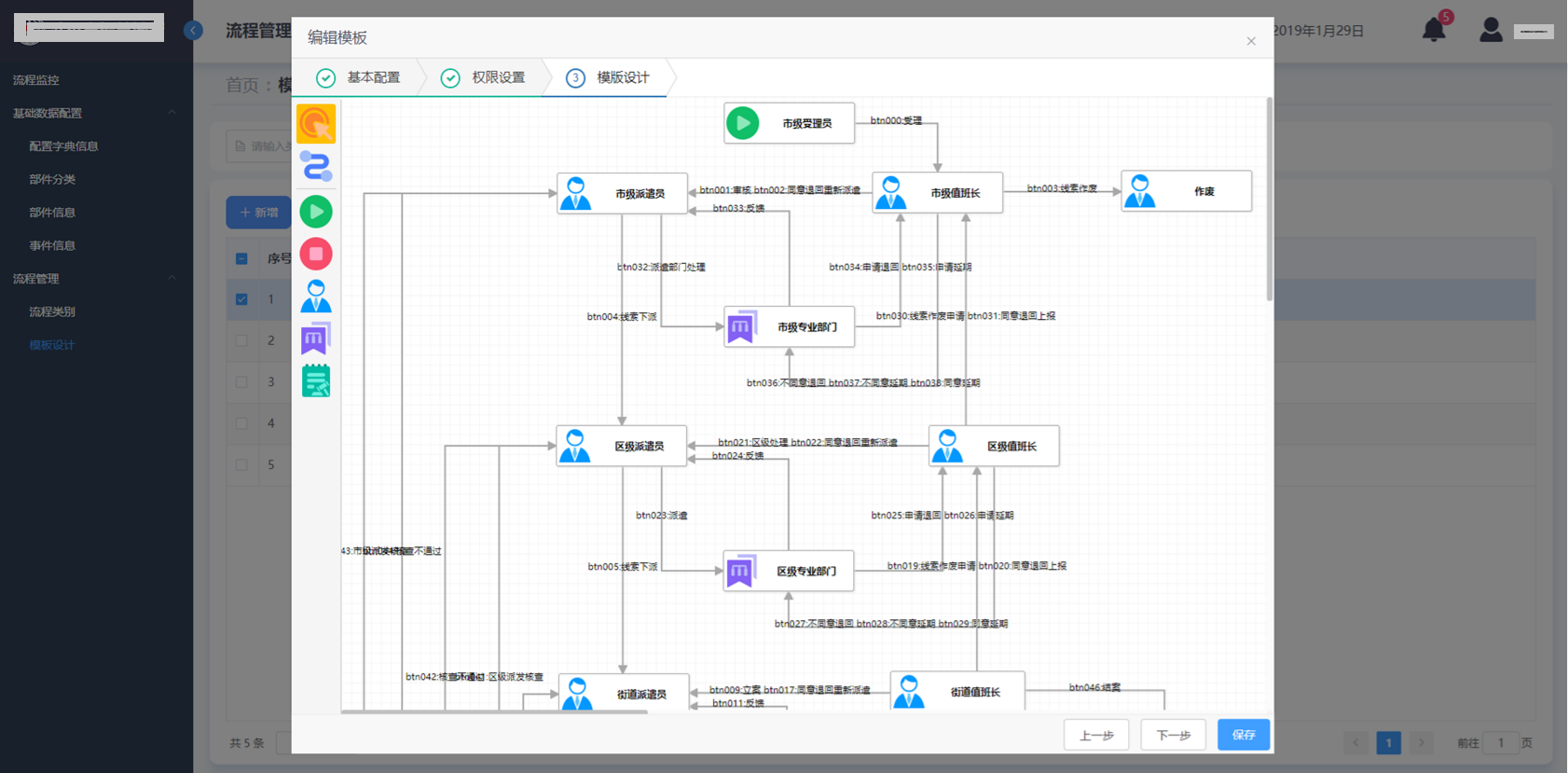Screen dimensions: 1568x773
Task: Toggle the header select-all checkbox
Action: tap(241, 258)
